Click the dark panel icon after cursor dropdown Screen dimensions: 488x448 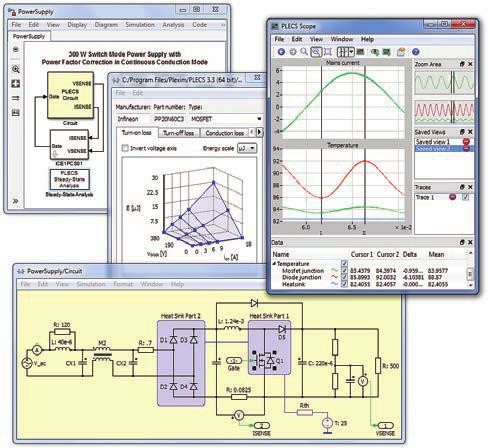pos(360,52)
